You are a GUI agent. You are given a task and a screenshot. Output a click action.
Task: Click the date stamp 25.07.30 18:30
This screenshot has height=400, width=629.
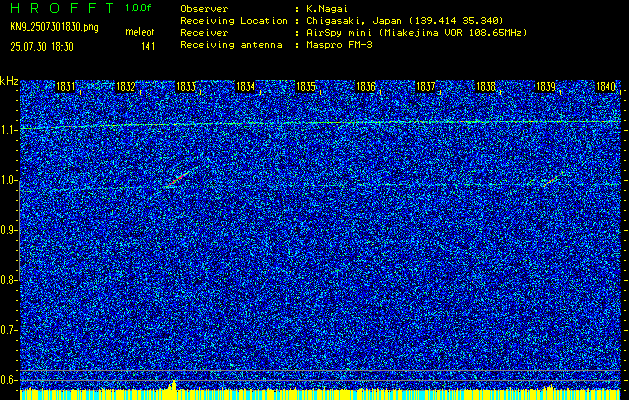42,47
